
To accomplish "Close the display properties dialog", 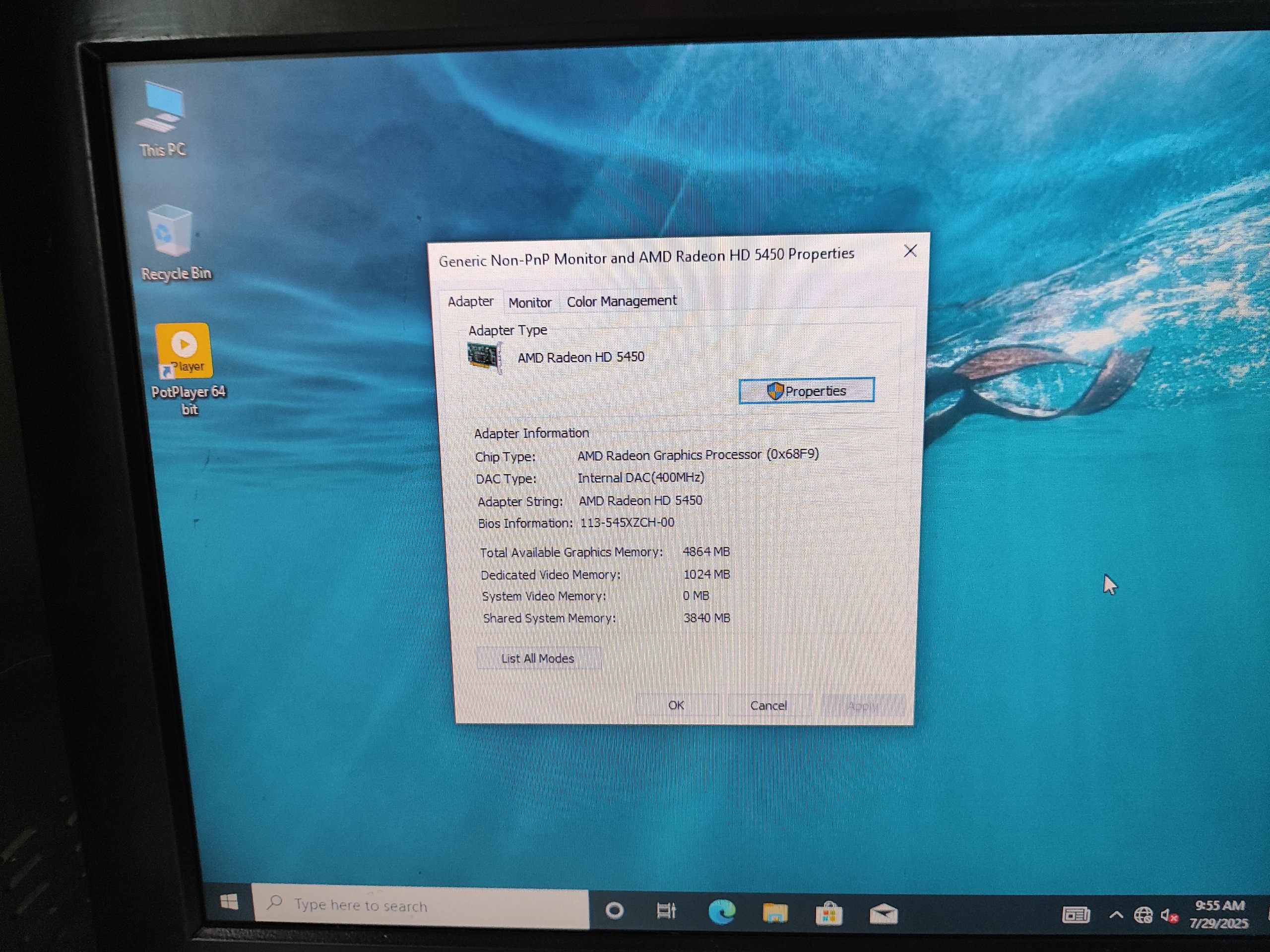I will coord(911,251).
